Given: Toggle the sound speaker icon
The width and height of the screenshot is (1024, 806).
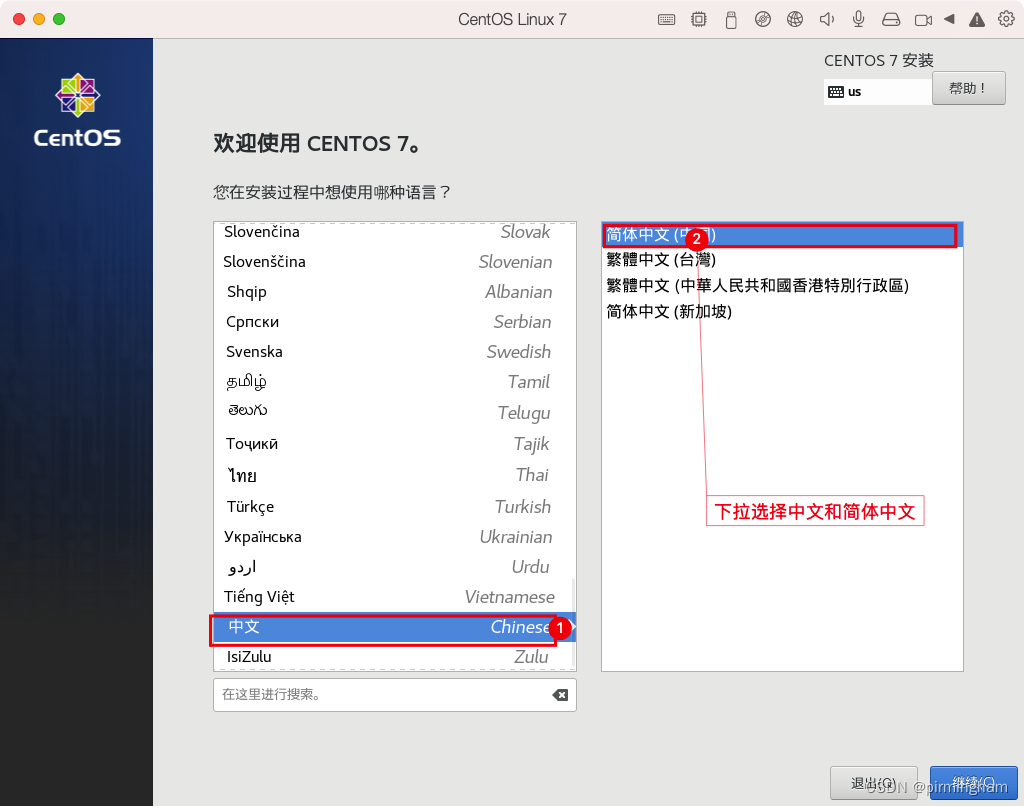Looking at the screenshot, I should click(x=827, y=20).
